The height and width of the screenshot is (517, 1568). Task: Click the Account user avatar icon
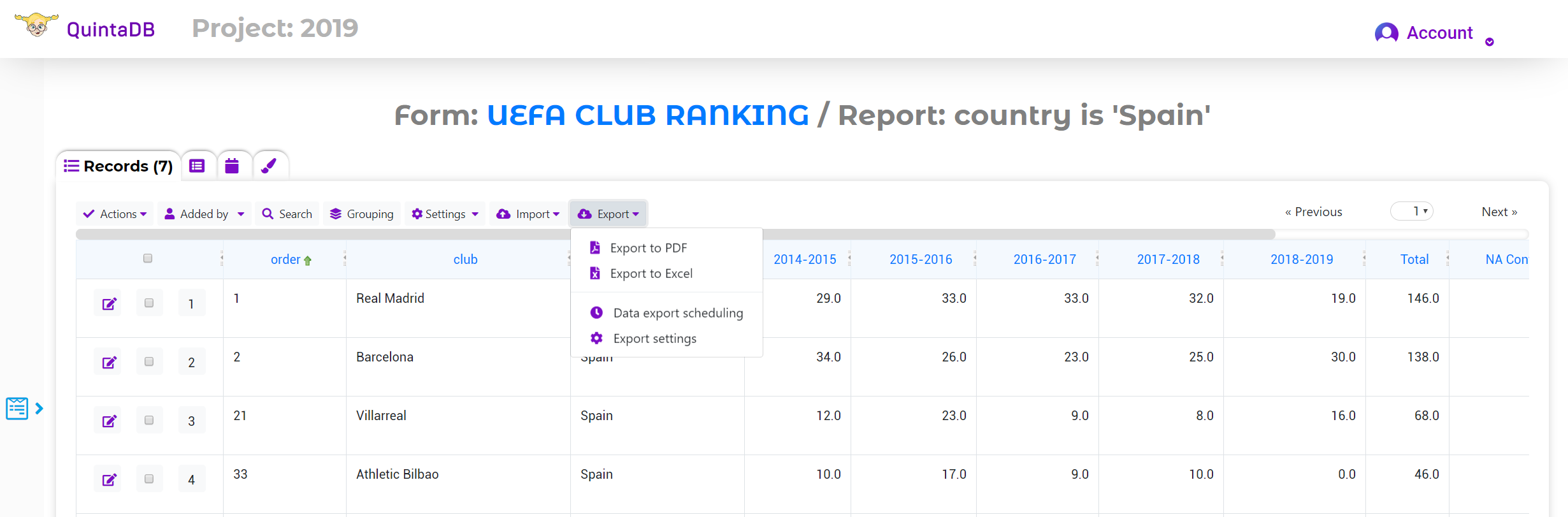pyautogui.click(x=1386, y=33)
